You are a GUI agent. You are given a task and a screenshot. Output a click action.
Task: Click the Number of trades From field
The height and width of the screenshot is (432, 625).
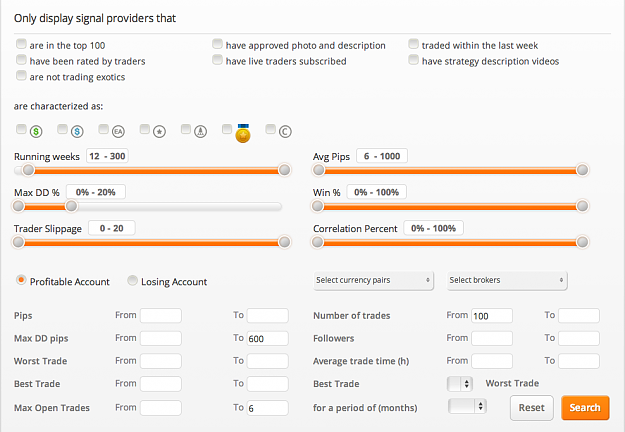(x=492, y=316)
